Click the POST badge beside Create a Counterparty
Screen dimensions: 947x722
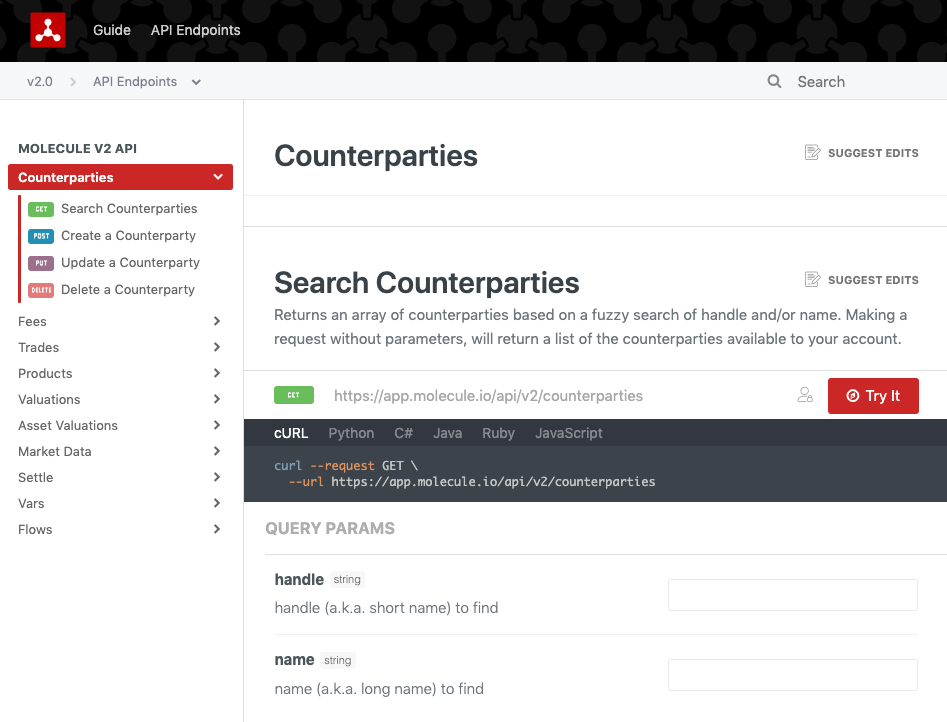41,236
